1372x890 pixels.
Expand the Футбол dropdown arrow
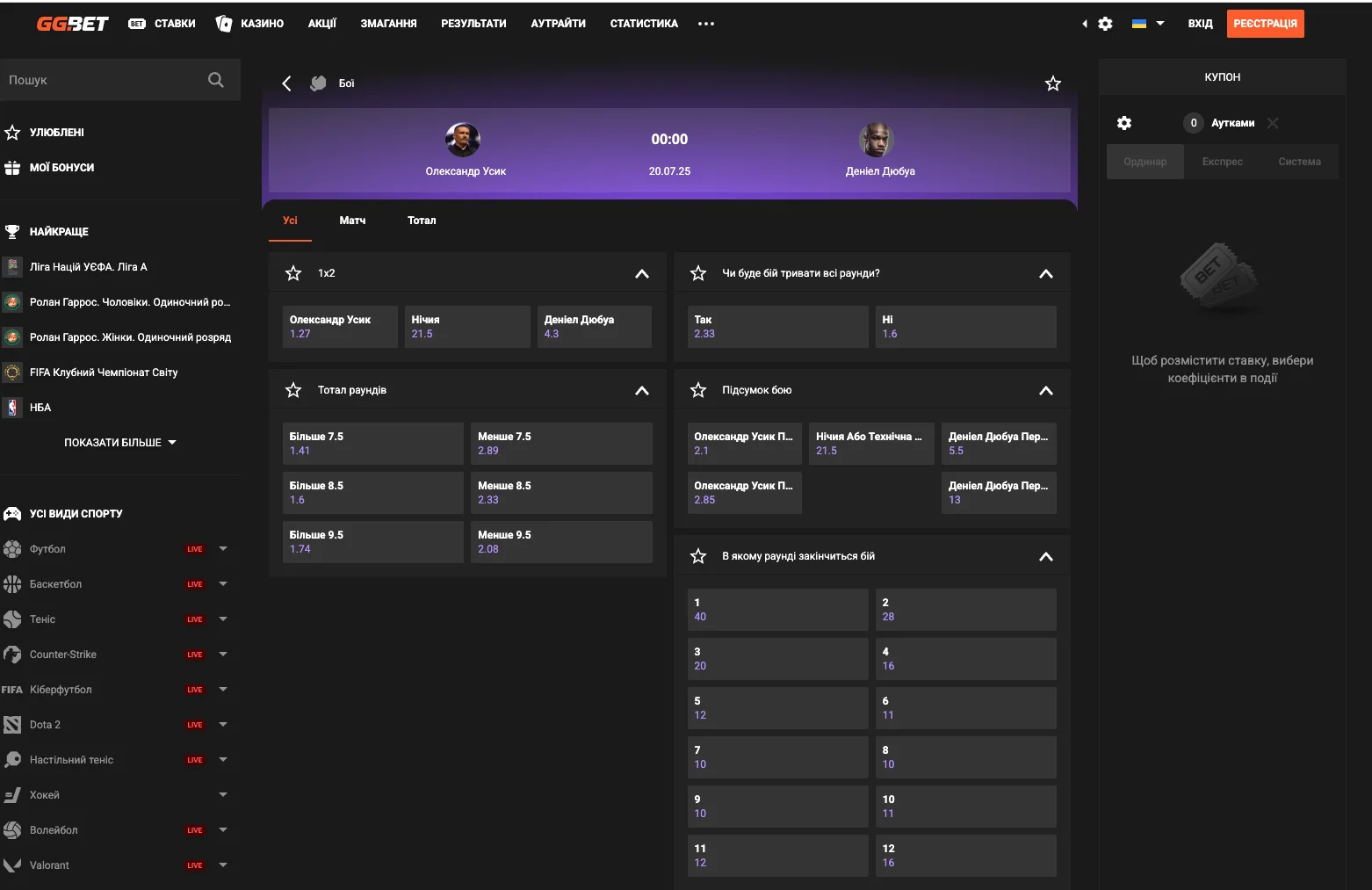pos(223,549)
